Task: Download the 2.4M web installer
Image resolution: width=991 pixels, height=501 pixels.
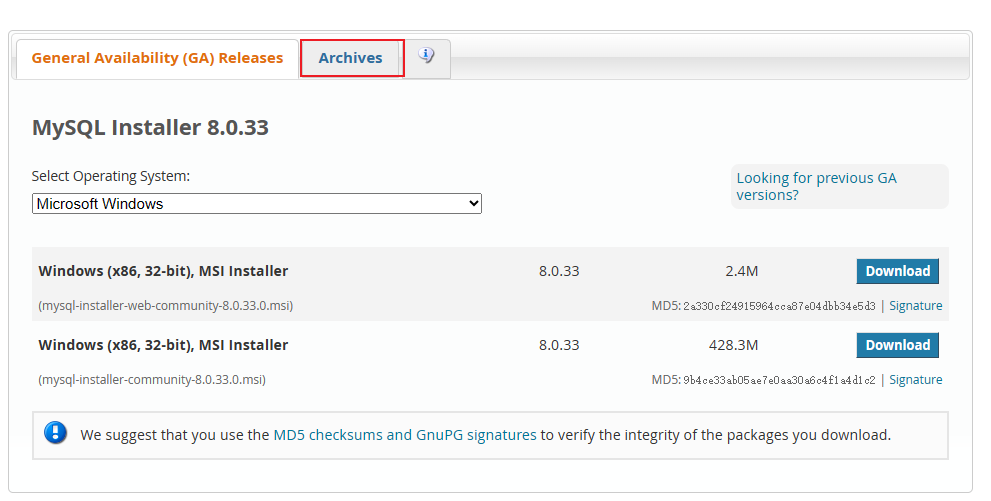Action: click(897, 271)
